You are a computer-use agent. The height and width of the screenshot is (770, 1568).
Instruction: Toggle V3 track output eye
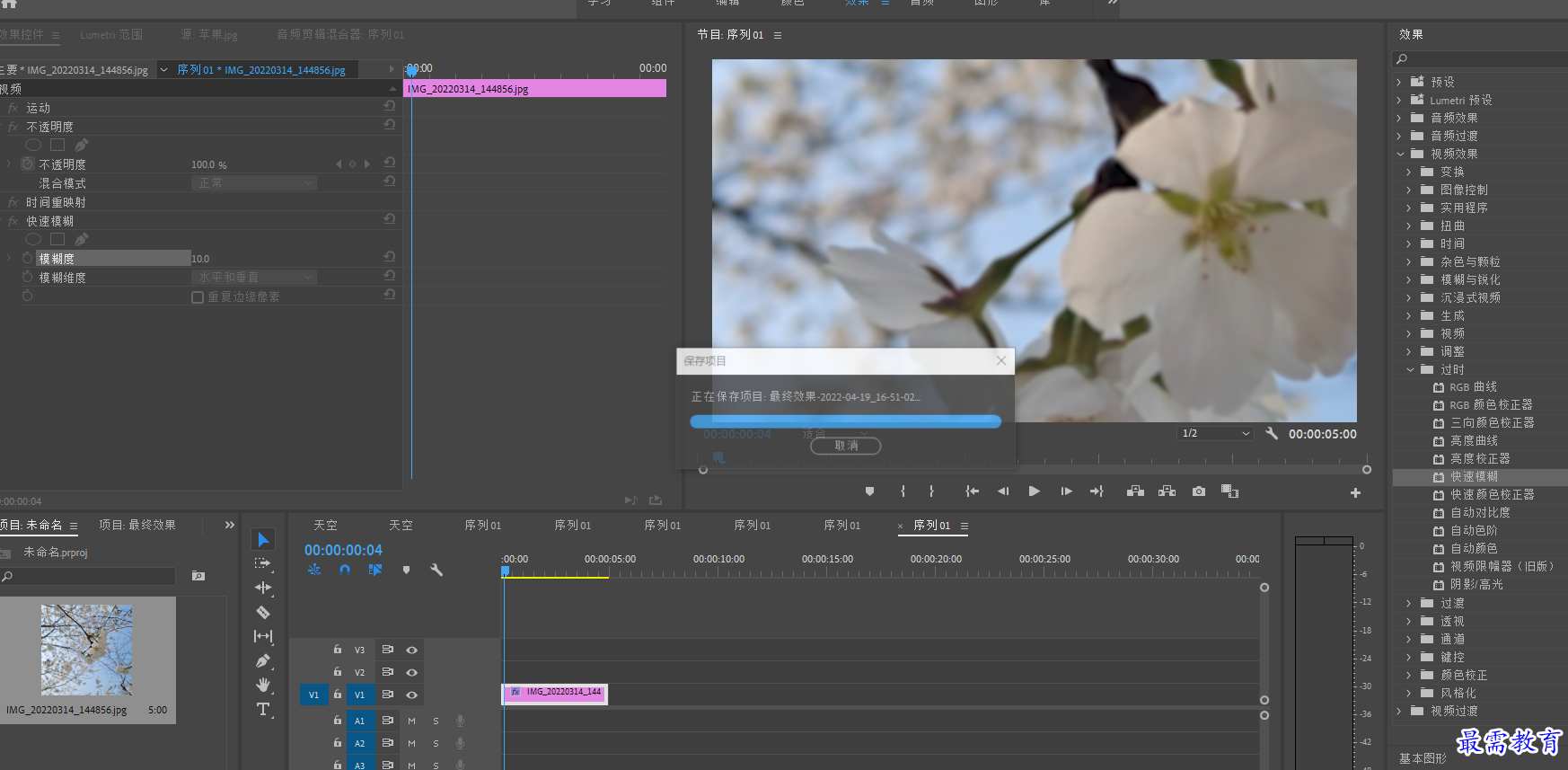pyautogui.click(x=411, y=650)
